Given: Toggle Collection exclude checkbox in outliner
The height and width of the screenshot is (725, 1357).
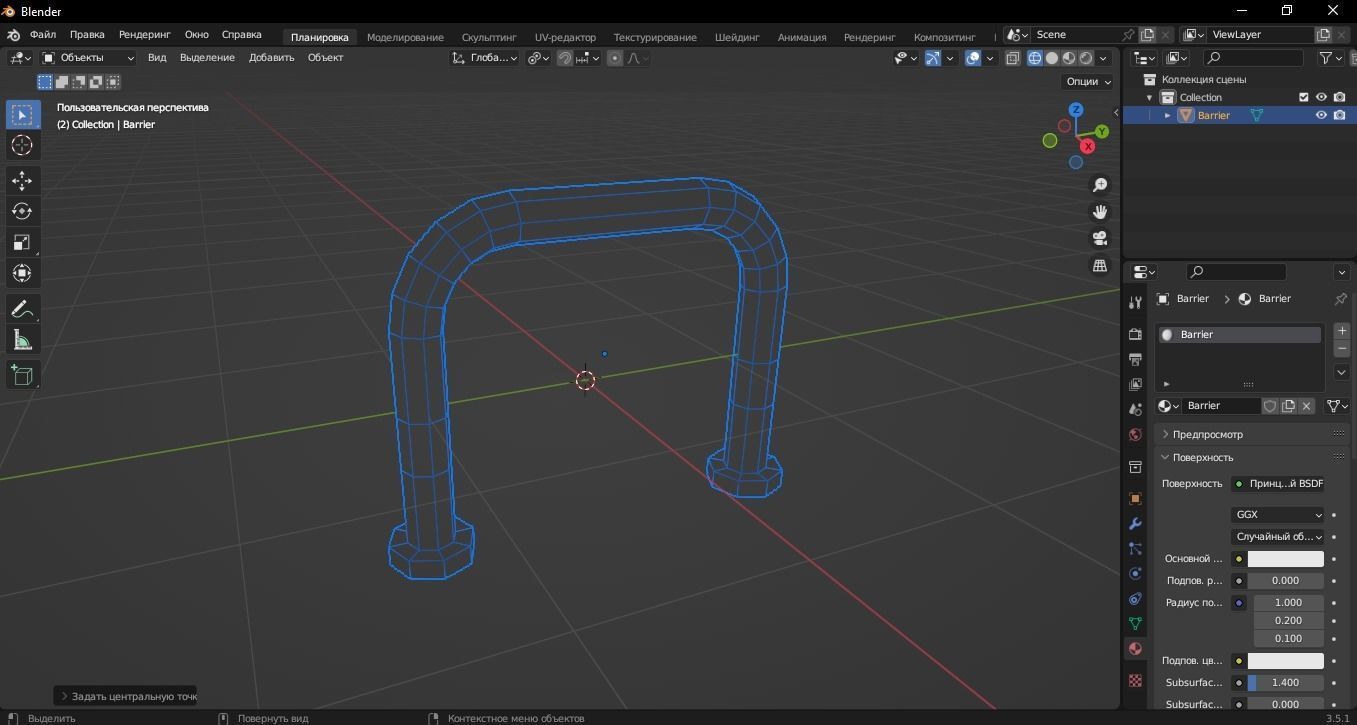Looking at the screenshot, I should (x=1303, y=97).
